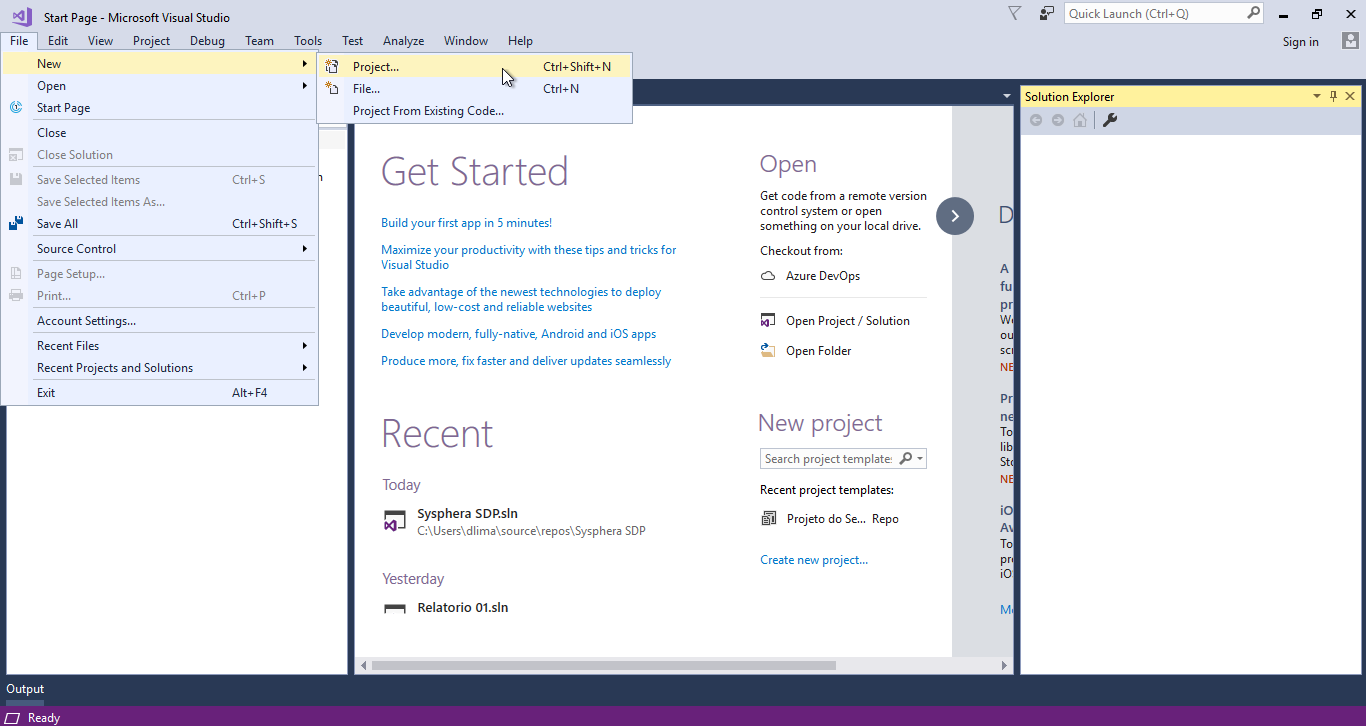
Task: Click the Solution Explorer home icon
Action: click(1080, 120)
